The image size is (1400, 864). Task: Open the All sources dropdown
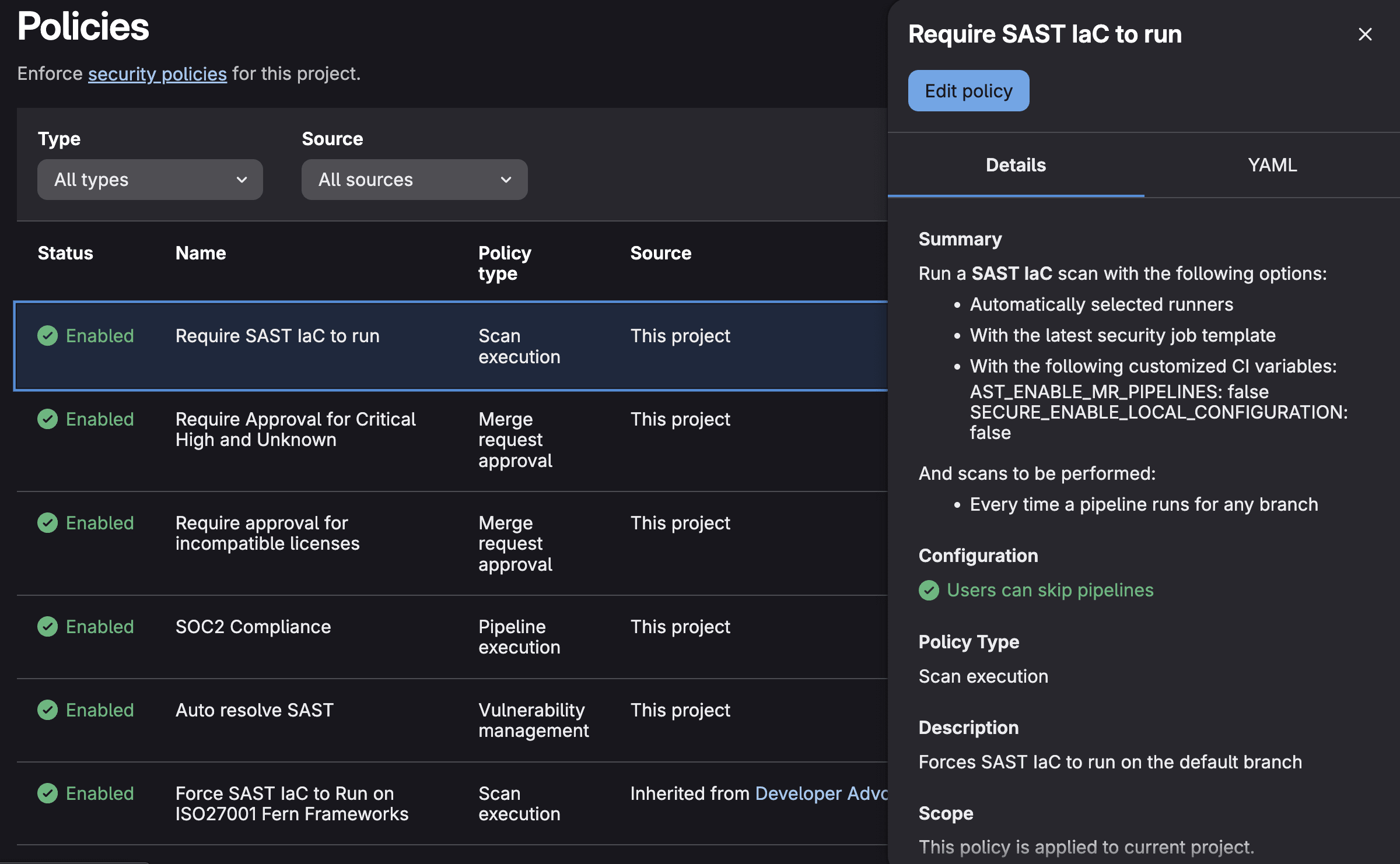[414, 180]
